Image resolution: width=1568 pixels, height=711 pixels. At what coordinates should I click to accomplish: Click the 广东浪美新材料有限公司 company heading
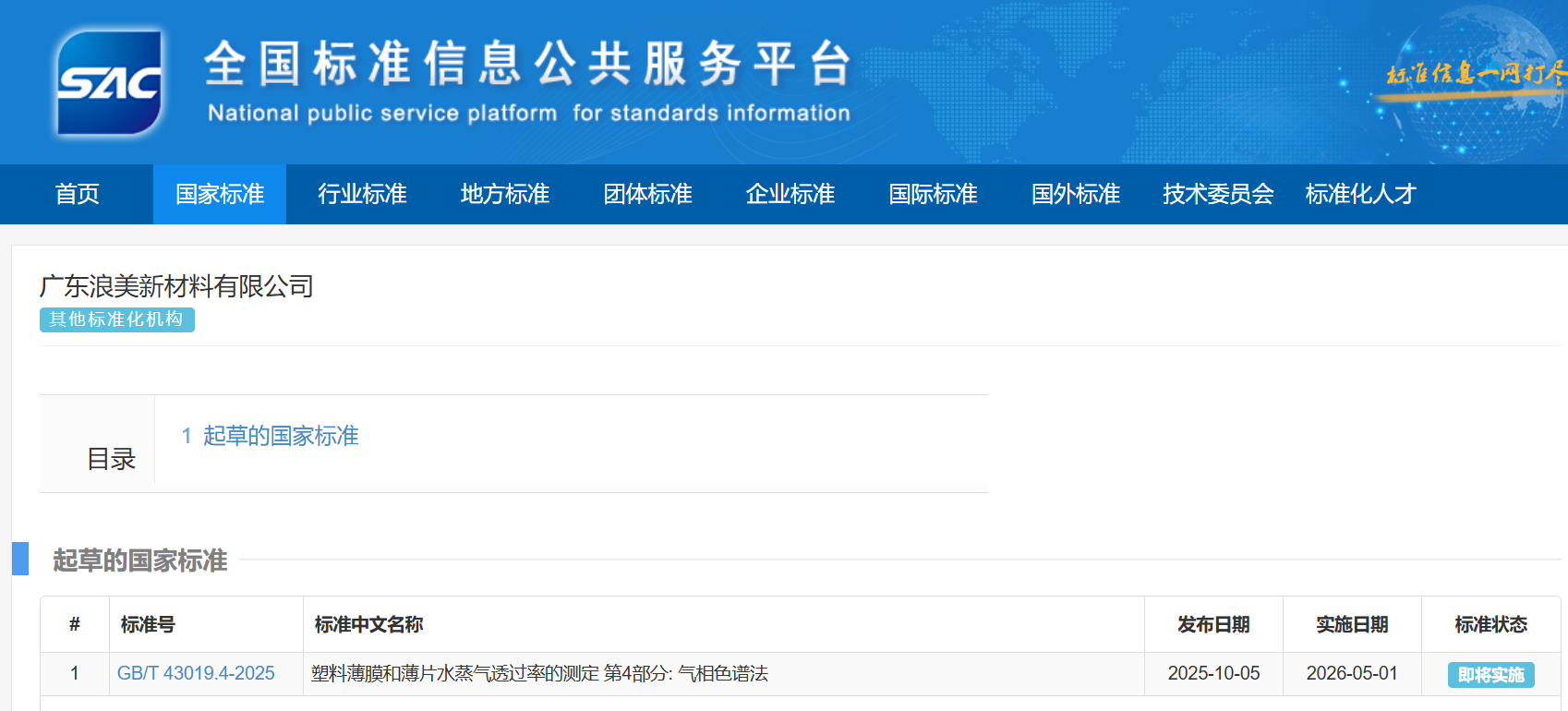tap(176, 286)
